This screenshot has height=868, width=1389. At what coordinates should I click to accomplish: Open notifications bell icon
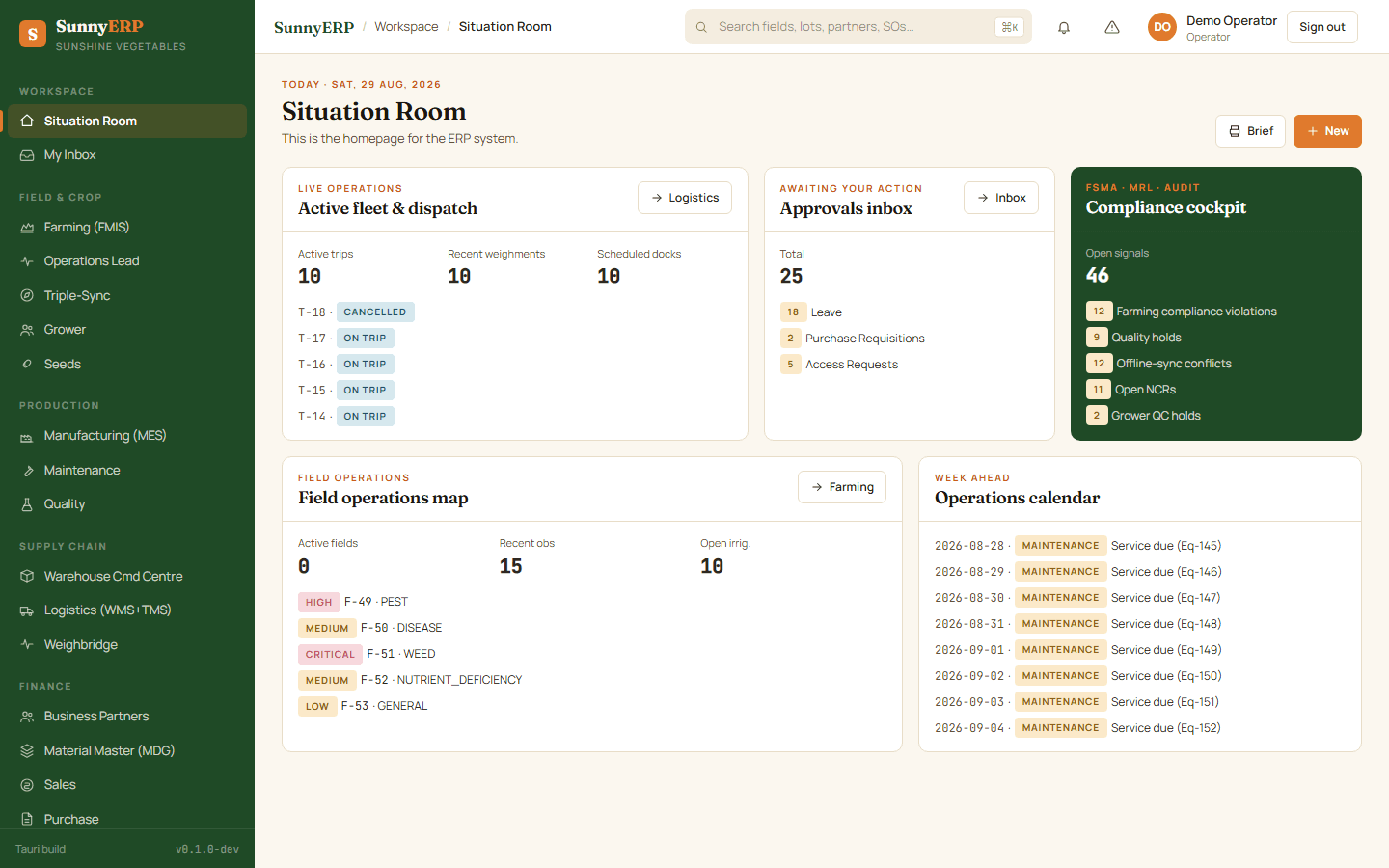tap(1064, 27)
